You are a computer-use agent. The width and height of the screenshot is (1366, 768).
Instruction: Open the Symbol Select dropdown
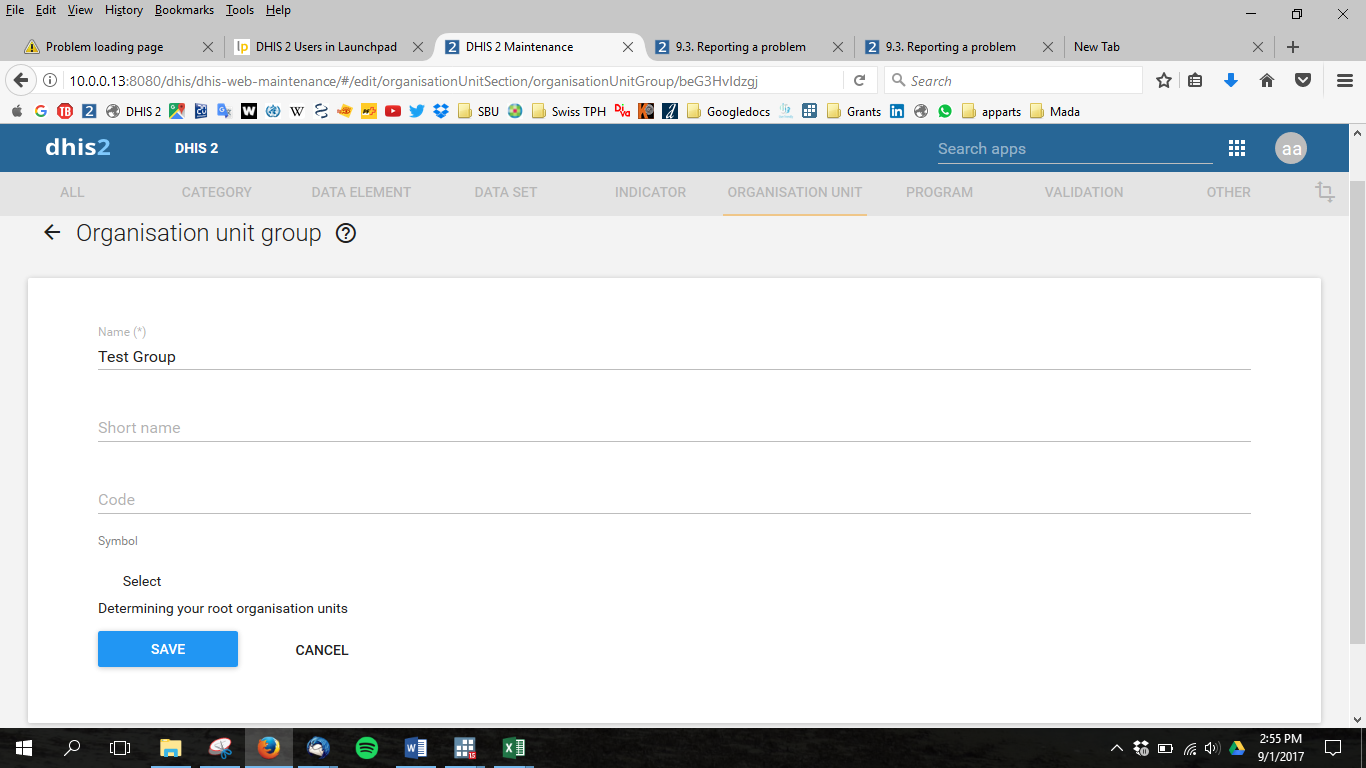[142, 581]
